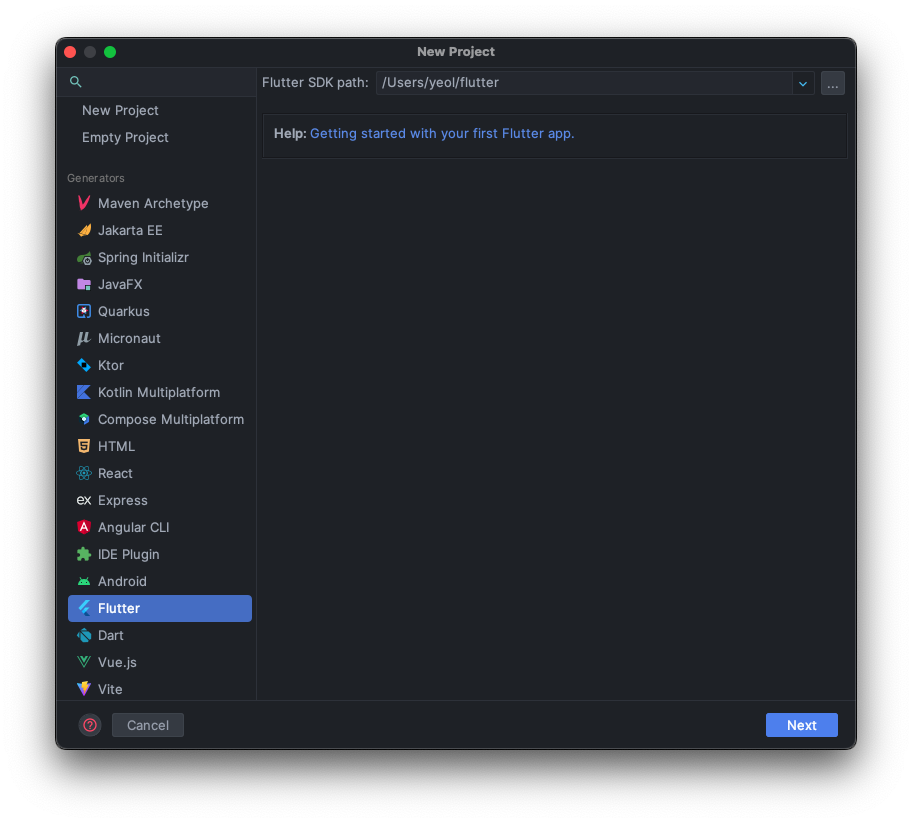The image size is (912, 823).
Task: Click the Spring Initializr leaf icon
Action: pos(84,258)
